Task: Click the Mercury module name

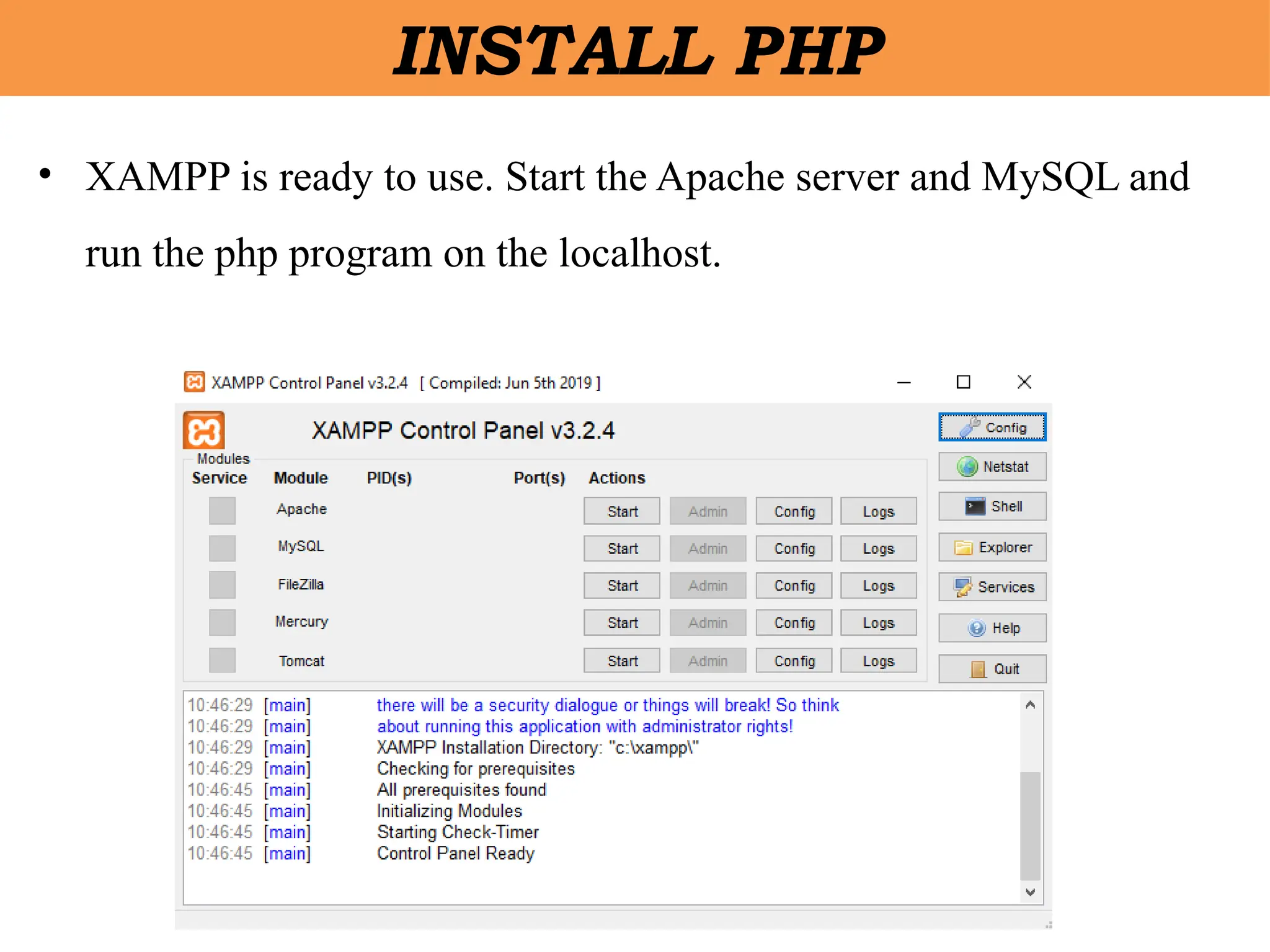Action: pyautogui.click(x=301, y=622)
